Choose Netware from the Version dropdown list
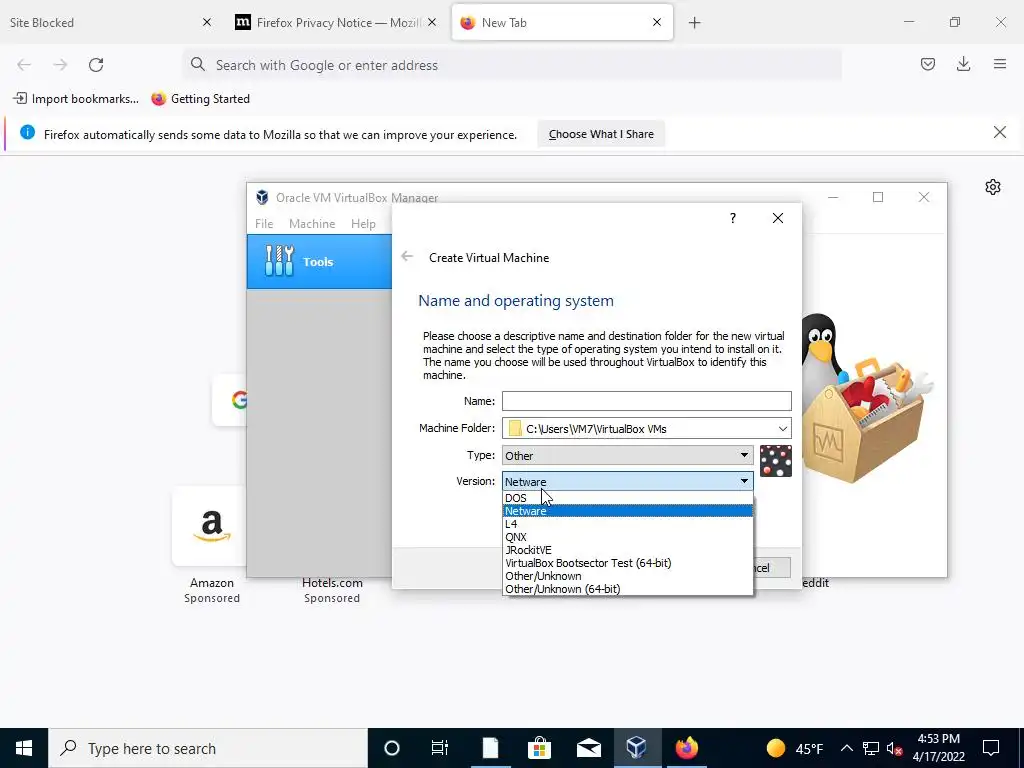1024x768 pixels. 627,511
